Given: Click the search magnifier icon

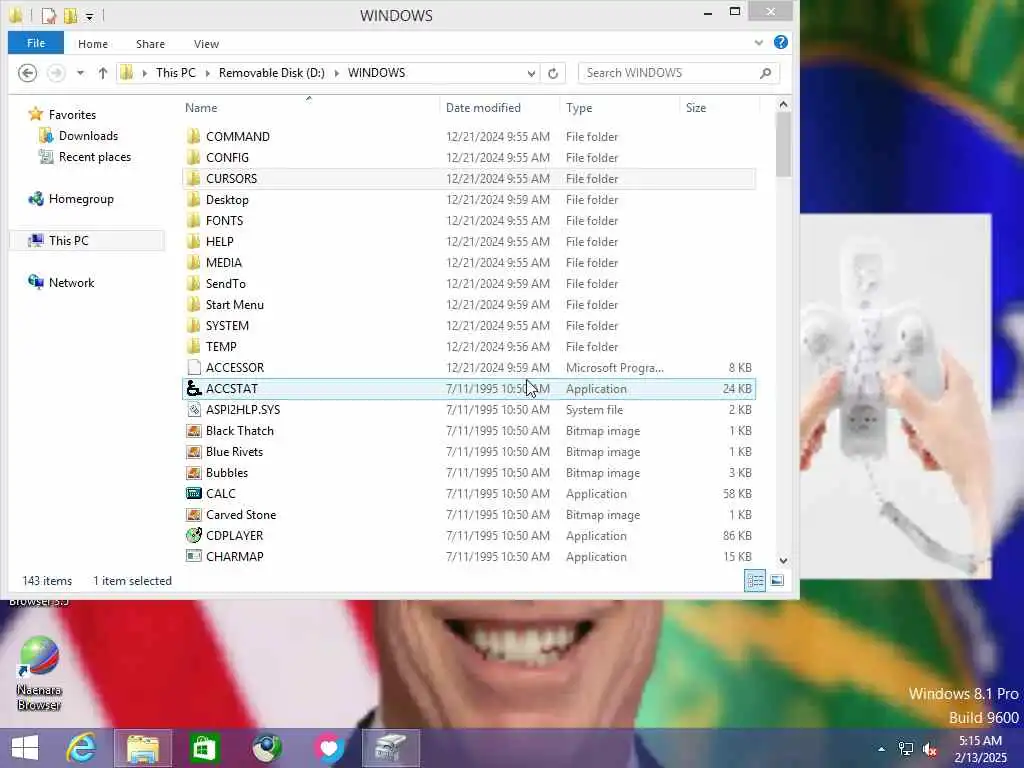Looking at the screenshot, I should pos(766,73).
